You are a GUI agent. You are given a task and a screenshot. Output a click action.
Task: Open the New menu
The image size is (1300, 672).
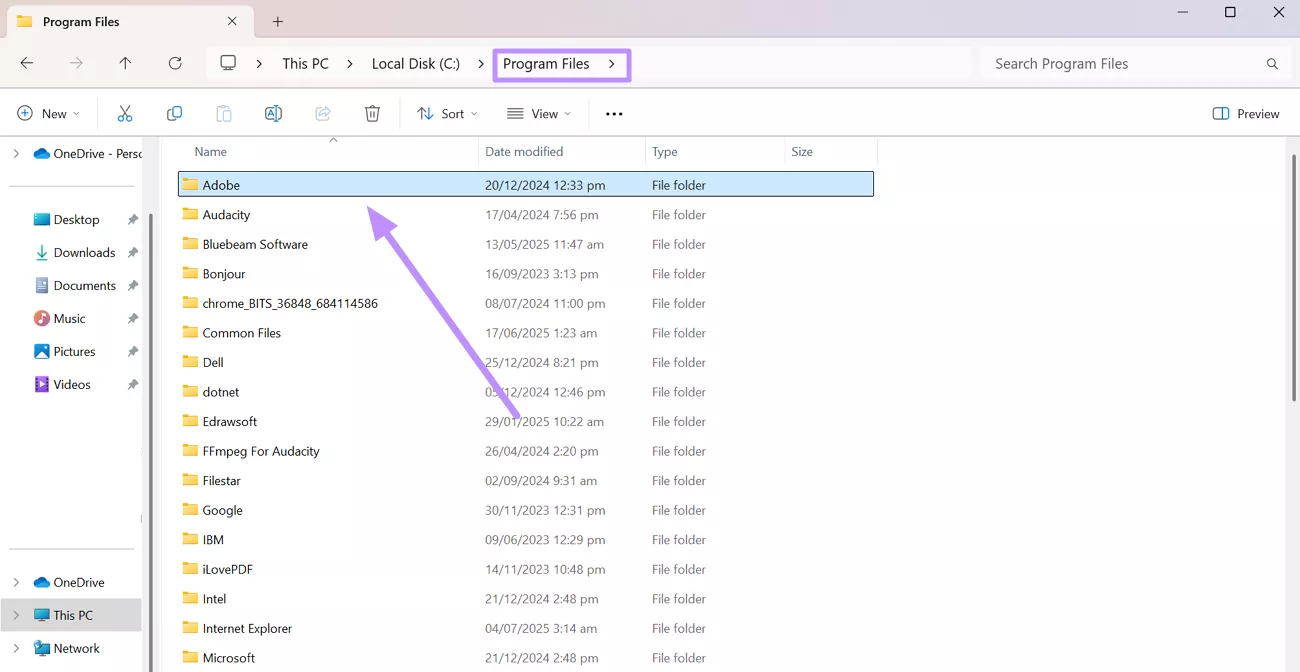point(48,113)
